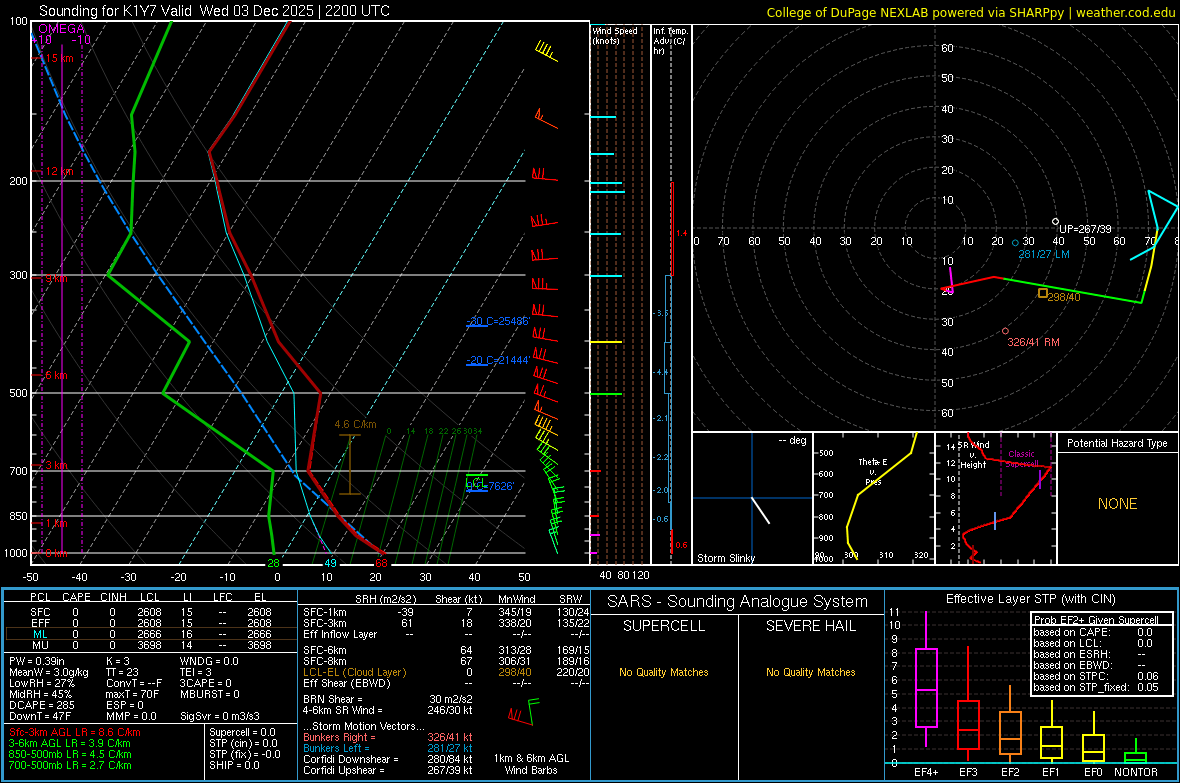Click the white Corfidi upshear circle marker
Viewport: 1180px width, 783px height.
pos(1055,221)
